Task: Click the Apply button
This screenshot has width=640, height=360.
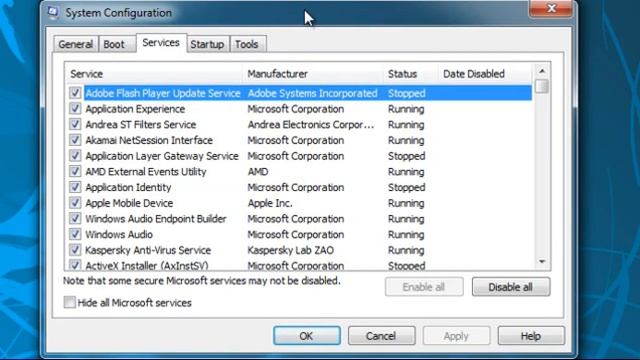Action: [456, 336]
